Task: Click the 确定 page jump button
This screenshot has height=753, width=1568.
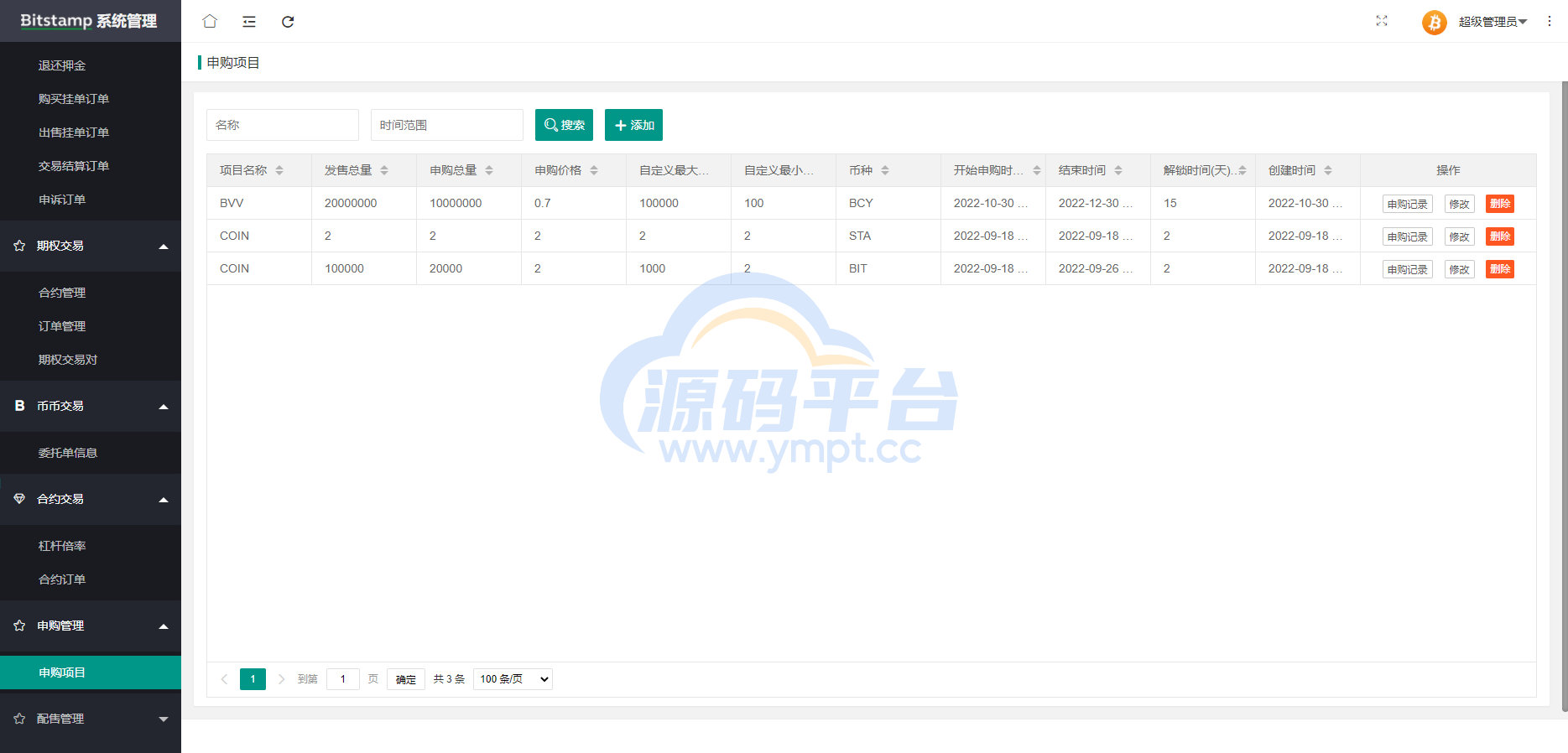Action: click(406, 679)
